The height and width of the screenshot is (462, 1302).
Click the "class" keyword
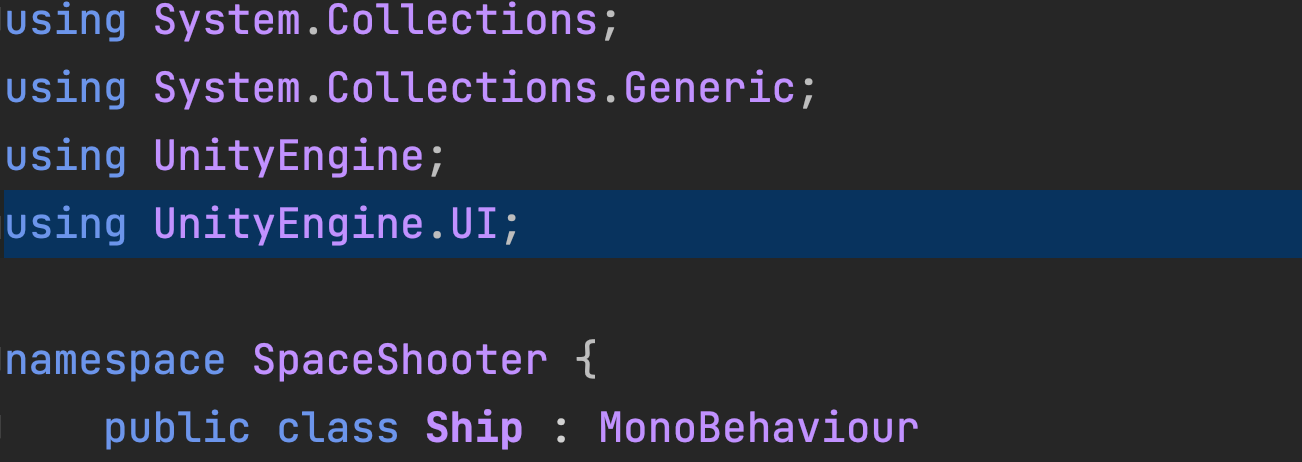pos(338,429)
